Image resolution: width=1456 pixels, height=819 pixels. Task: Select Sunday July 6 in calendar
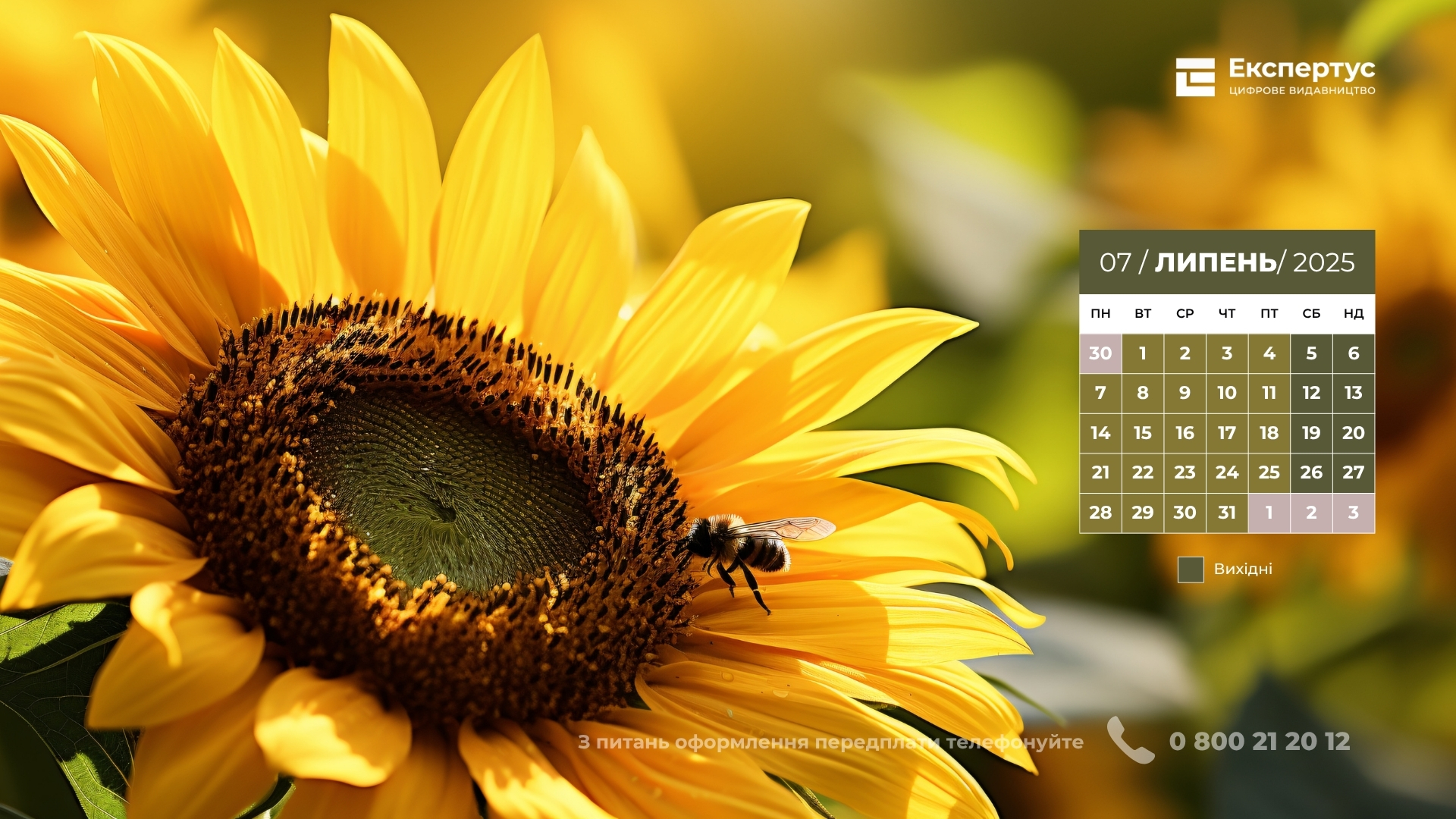[1354, 353]
